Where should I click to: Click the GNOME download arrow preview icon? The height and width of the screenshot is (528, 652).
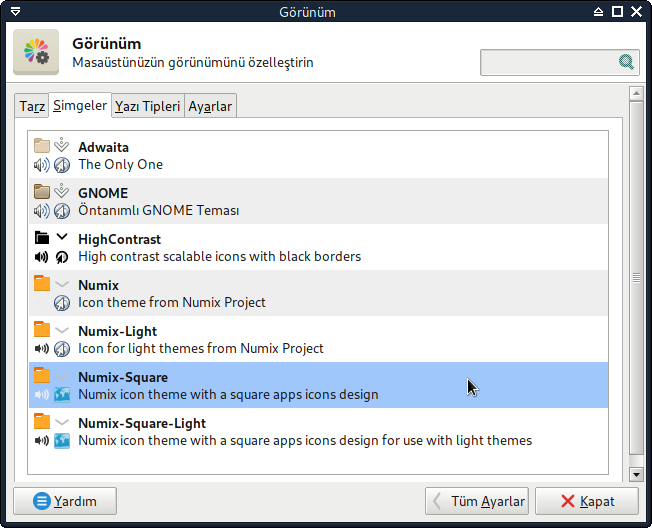(x=62, y=191)
